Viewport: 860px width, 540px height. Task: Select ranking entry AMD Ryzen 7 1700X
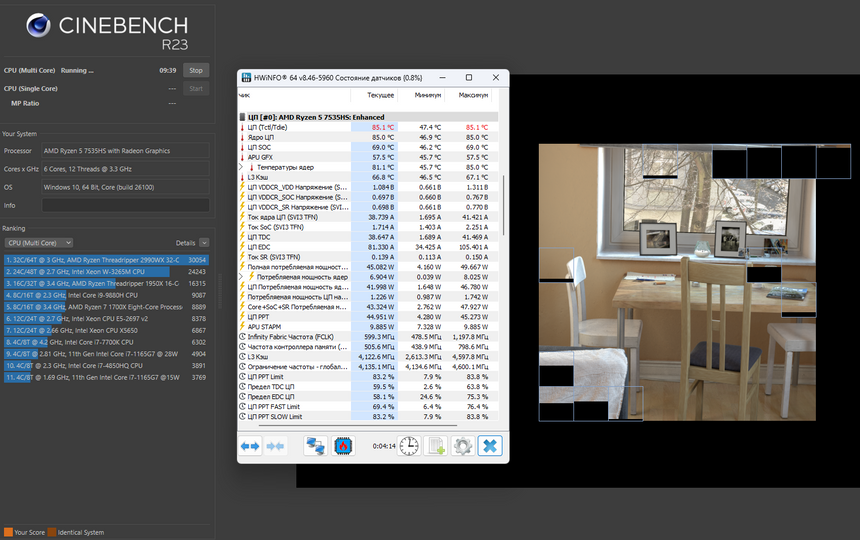(x=106, y=307)
